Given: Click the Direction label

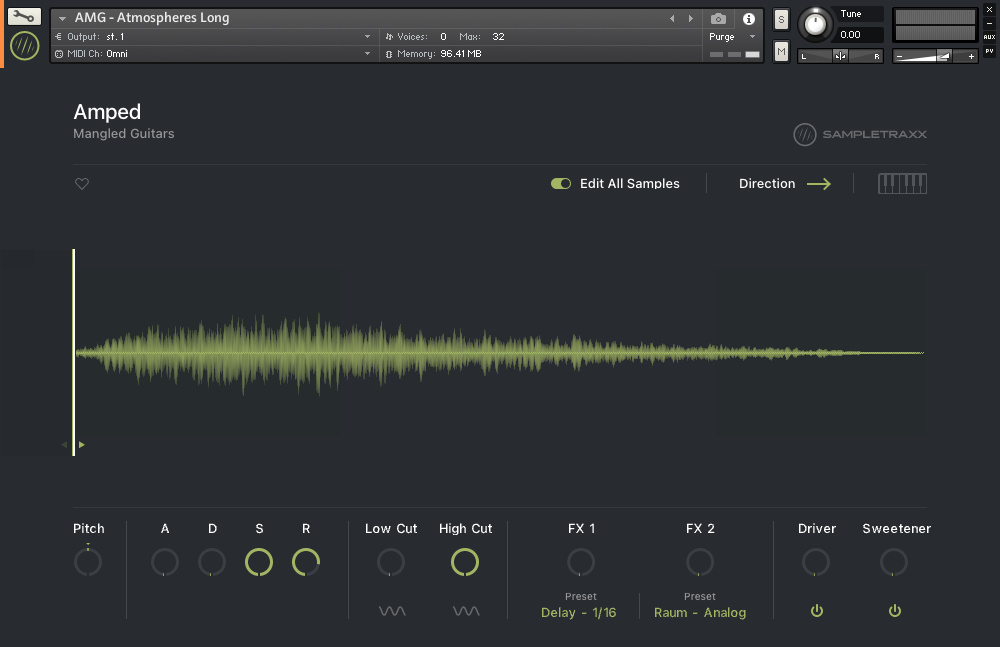Looking at the screenshot, I should [767, 184].
